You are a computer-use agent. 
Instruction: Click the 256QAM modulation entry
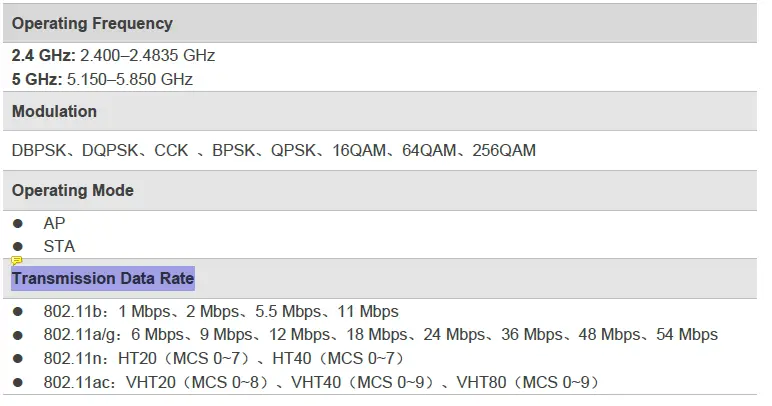(x=502, y=151)
